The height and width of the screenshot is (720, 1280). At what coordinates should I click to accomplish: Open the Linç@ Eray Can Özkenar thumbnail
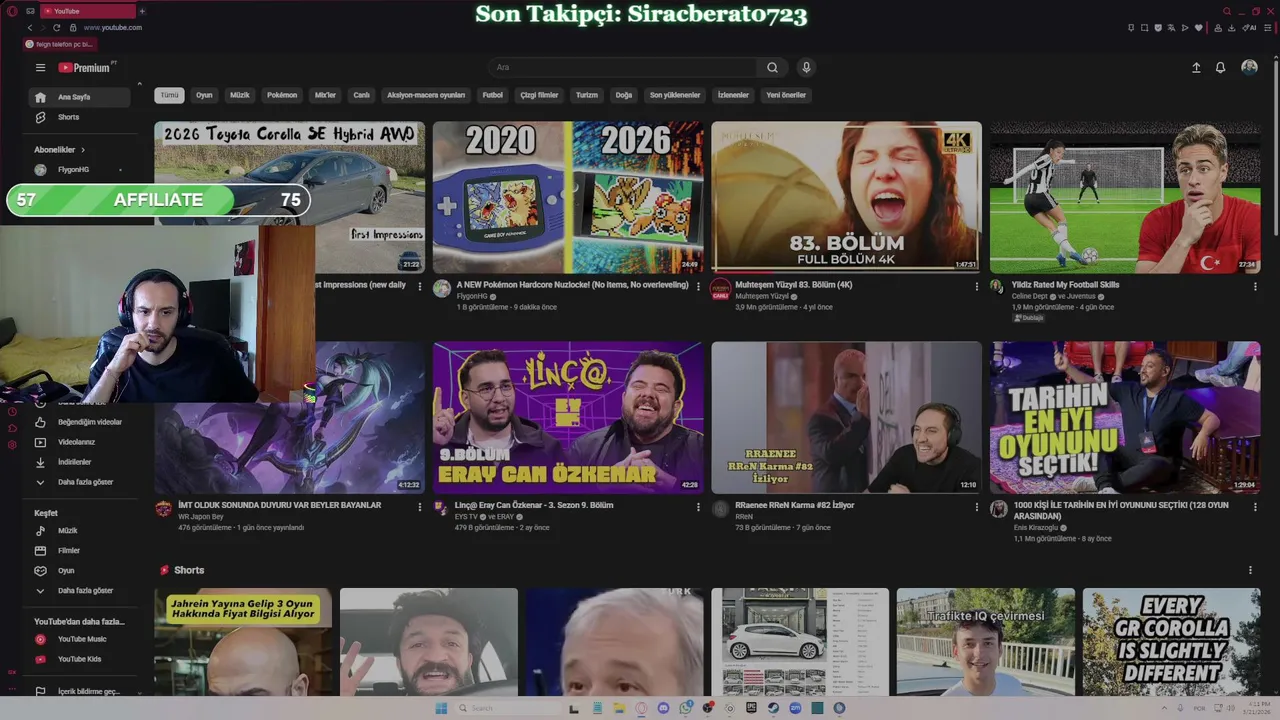click(568, 417)
